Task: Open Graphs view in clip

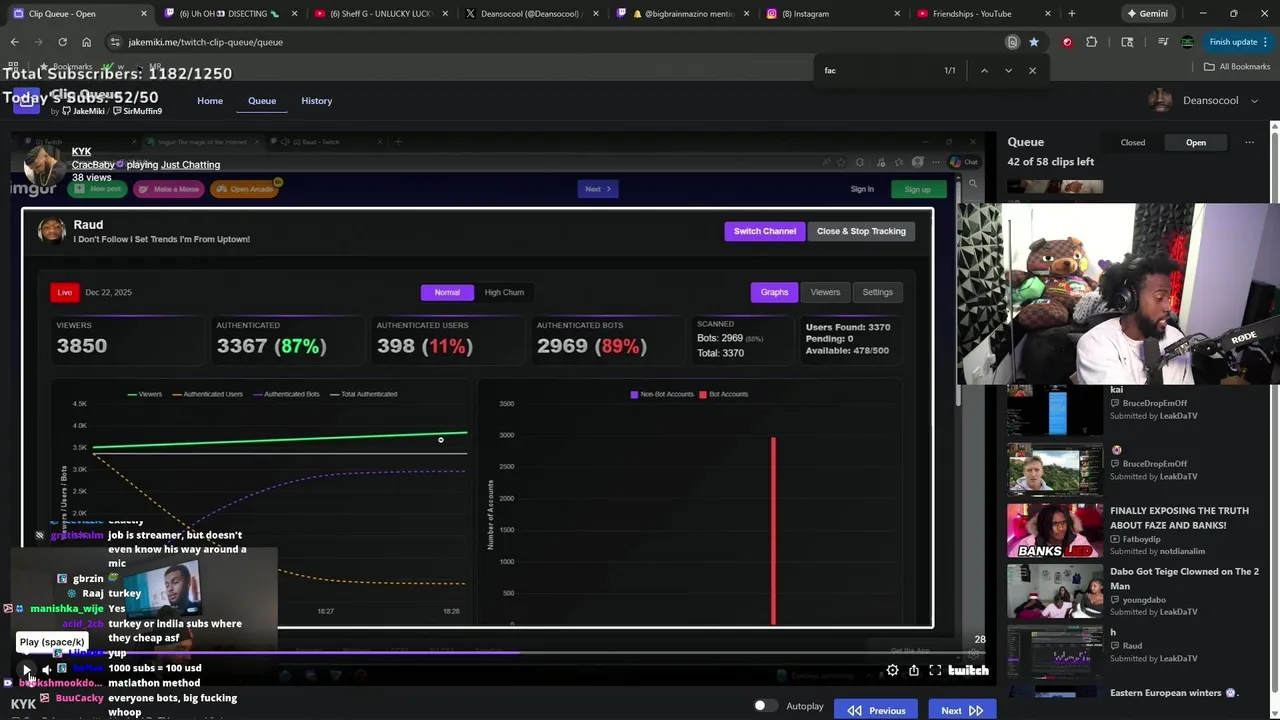Action: [774, 292]
